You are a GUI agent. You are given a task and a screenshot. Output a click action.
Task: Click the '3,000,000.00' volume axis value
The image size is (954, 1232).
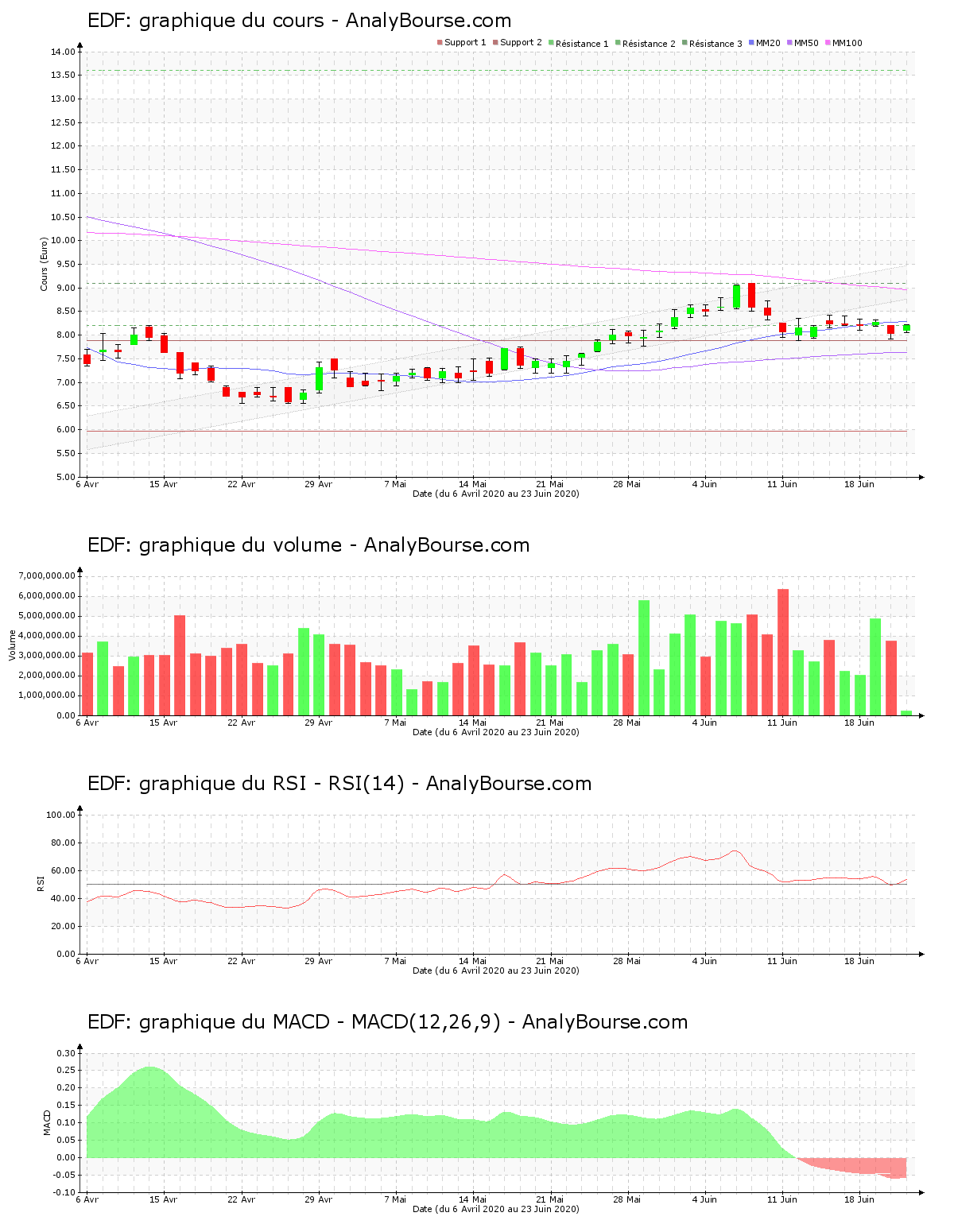click(x=46, y=656)
